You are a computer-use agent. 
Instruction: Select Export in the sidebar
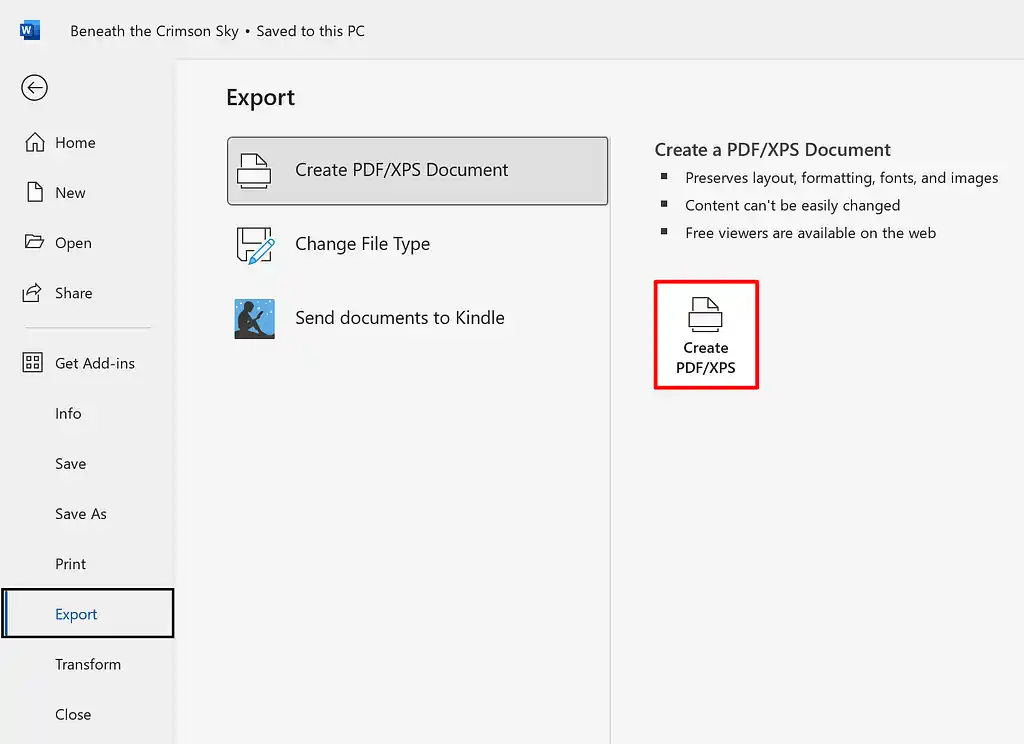tap(76, 614)
